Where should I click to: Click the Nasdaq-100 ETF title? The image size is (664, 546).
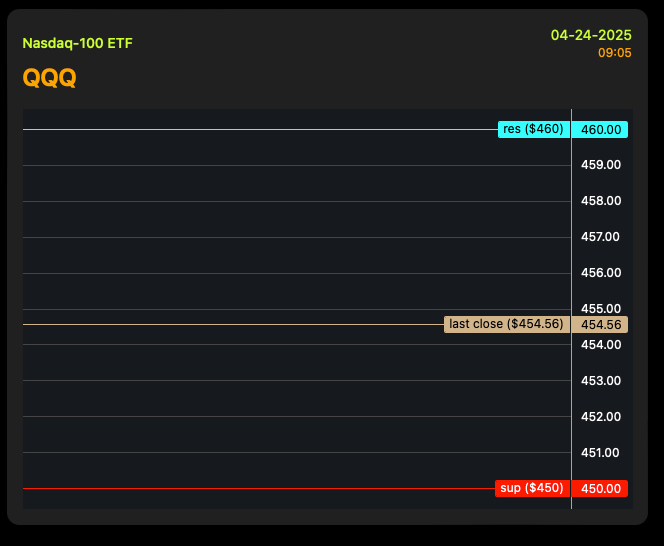pos(77,43)
